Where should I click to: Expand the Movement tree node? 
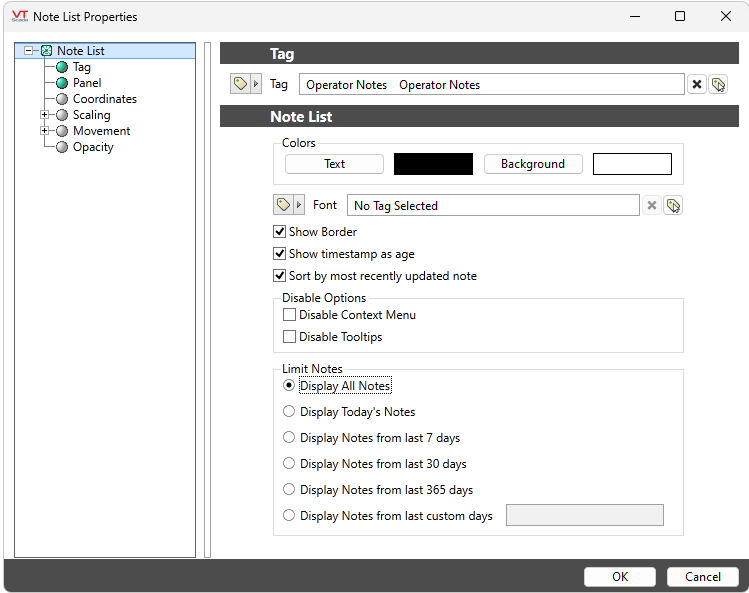click(x=44, y=131)
